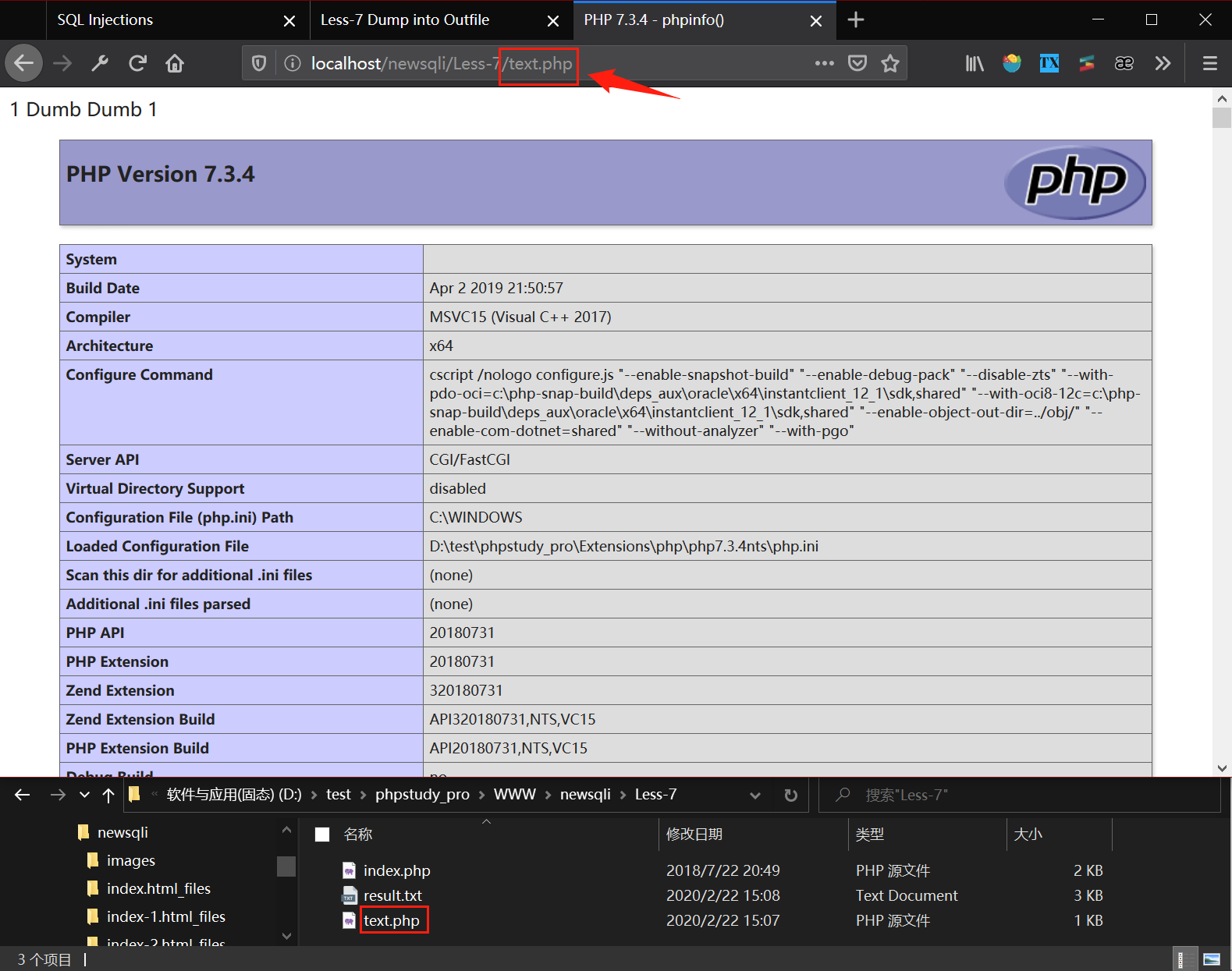
Task: Go to the home page with the house icon
Action: (175, 63)
